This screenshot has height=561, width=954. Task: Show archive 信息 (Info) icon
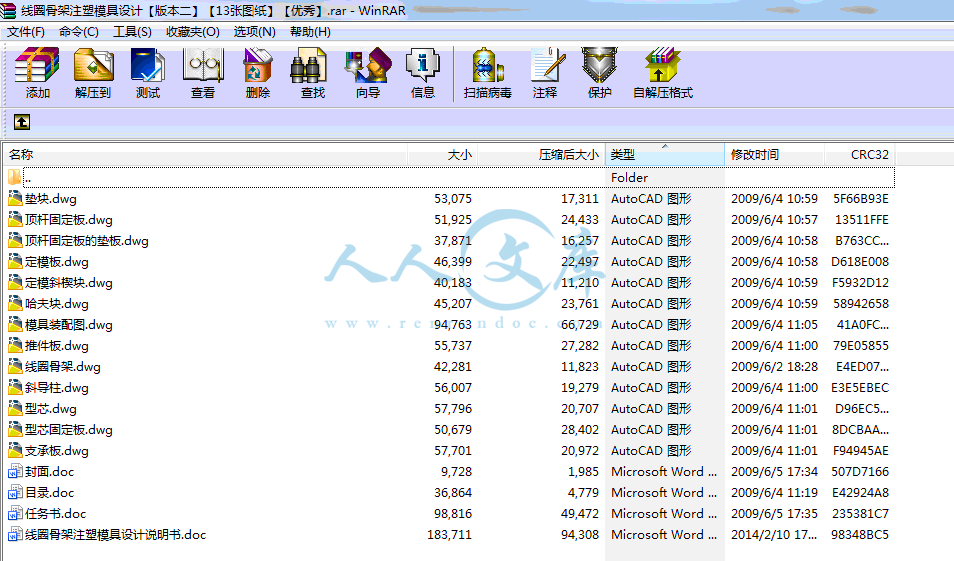pyautogui.click(x=423, y=65)
